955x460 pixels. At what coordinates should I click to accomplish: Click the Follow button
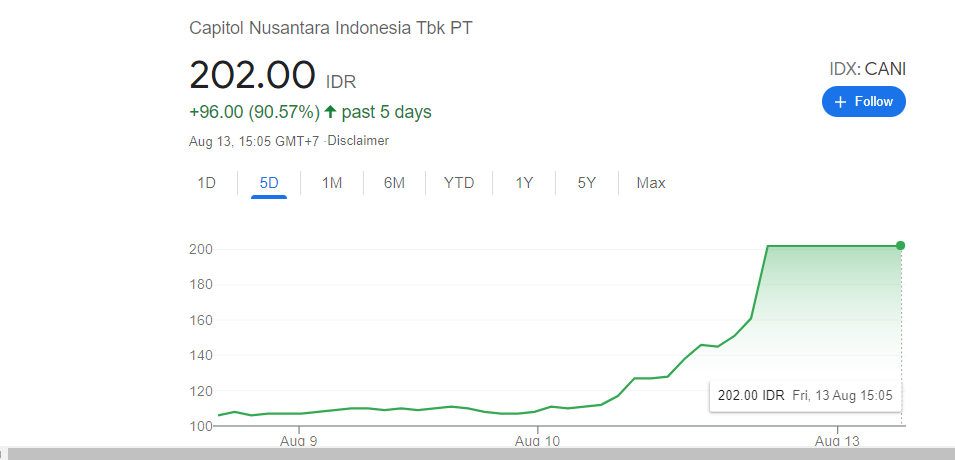click(863, 102)
